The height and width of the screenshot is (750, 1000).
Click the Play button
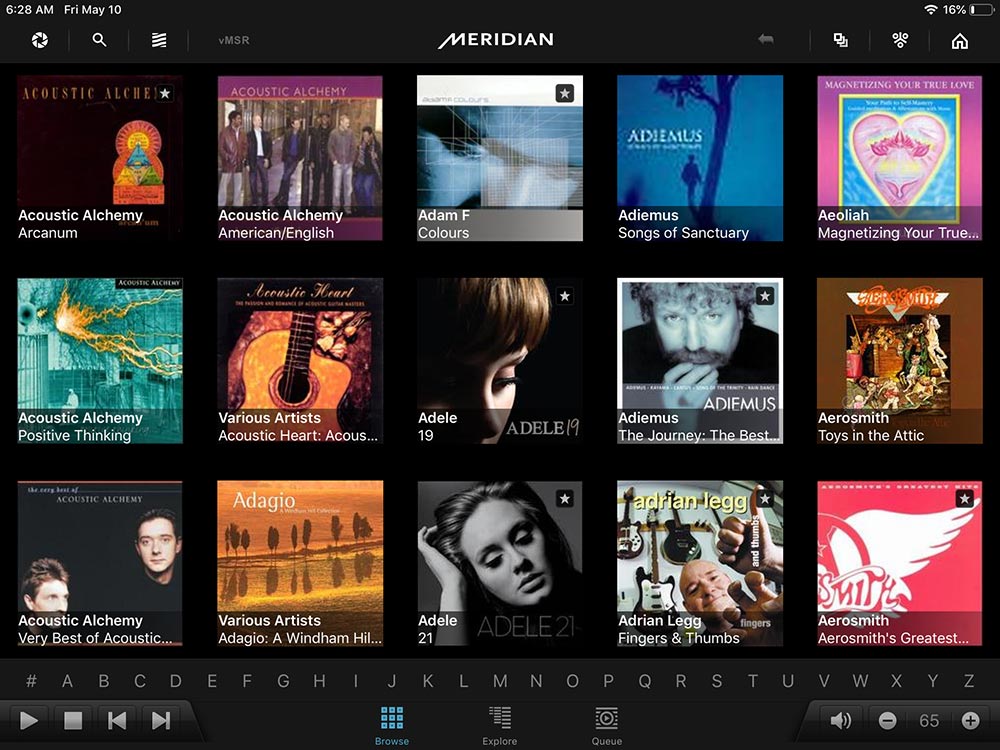(x=29, y=721)
